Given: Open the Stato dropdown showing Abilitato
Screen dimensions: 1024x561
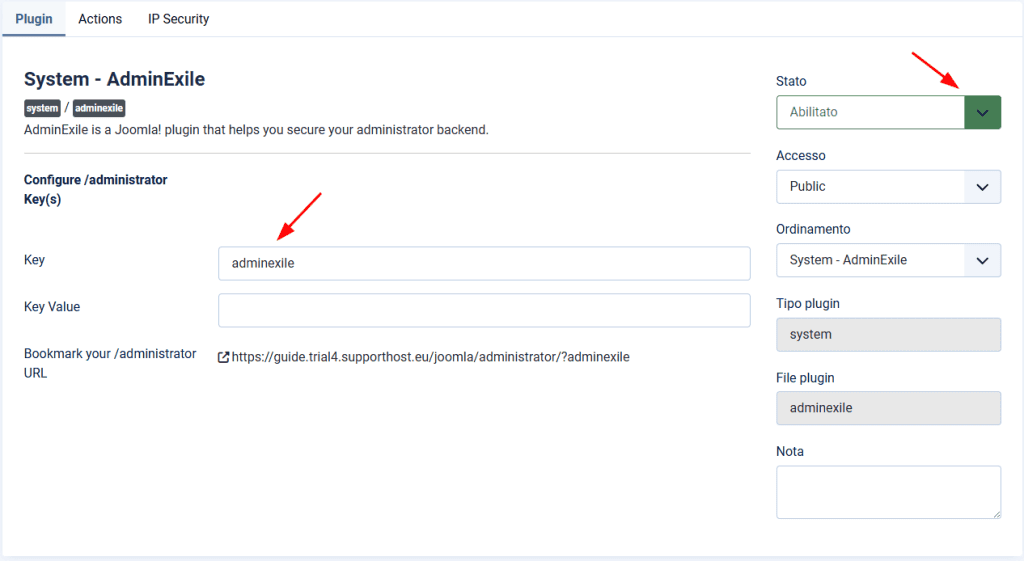Looking at the screenshot, I should [888, 112].
